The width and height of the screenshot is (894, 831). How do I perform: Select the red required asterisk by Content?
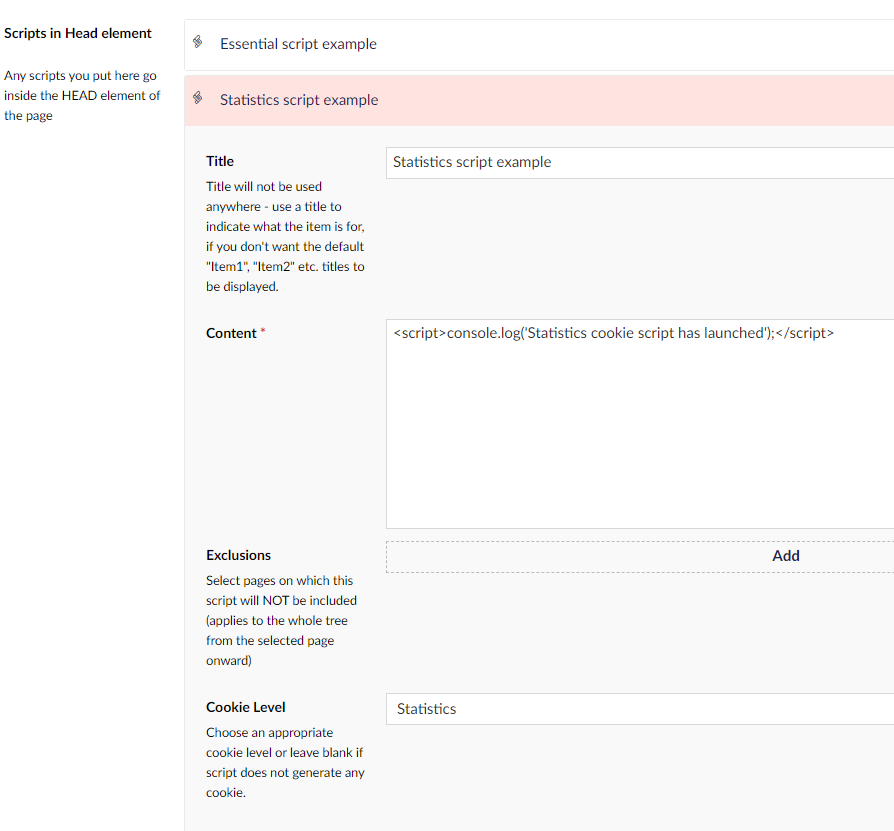pyautogui.click(x=263, y=333)
